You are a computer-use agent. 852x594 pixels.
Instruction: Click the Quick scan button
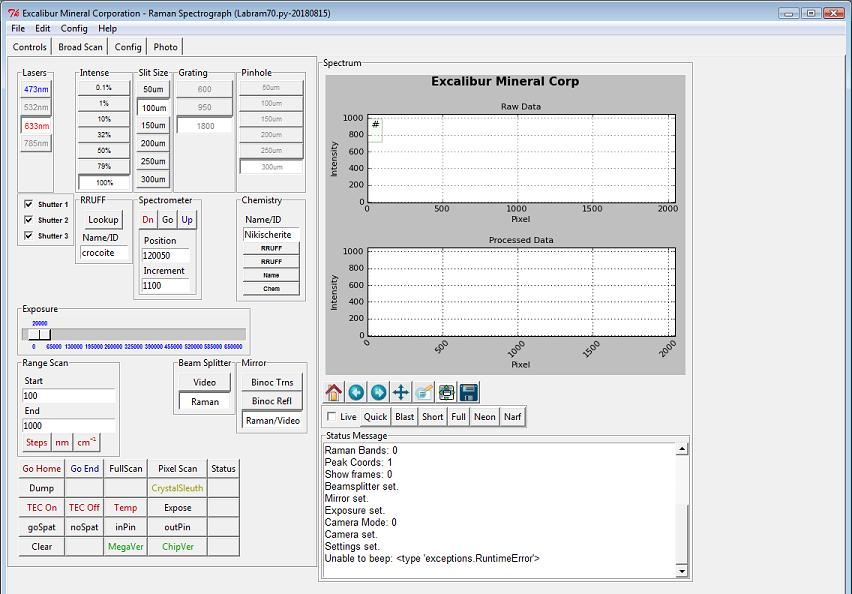(x=375, y=416)
